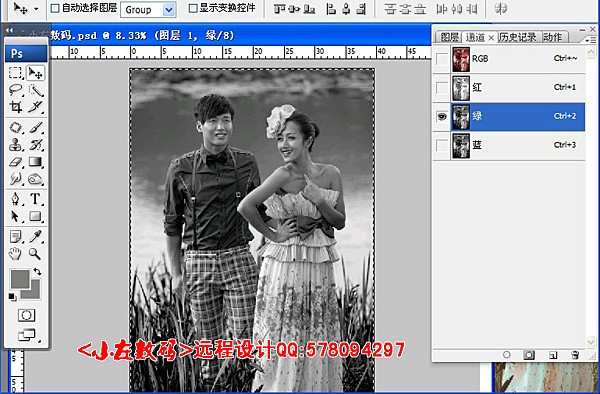Click the Auto-Align Layers button
The image size is (600, 394).
pos(500,8)
